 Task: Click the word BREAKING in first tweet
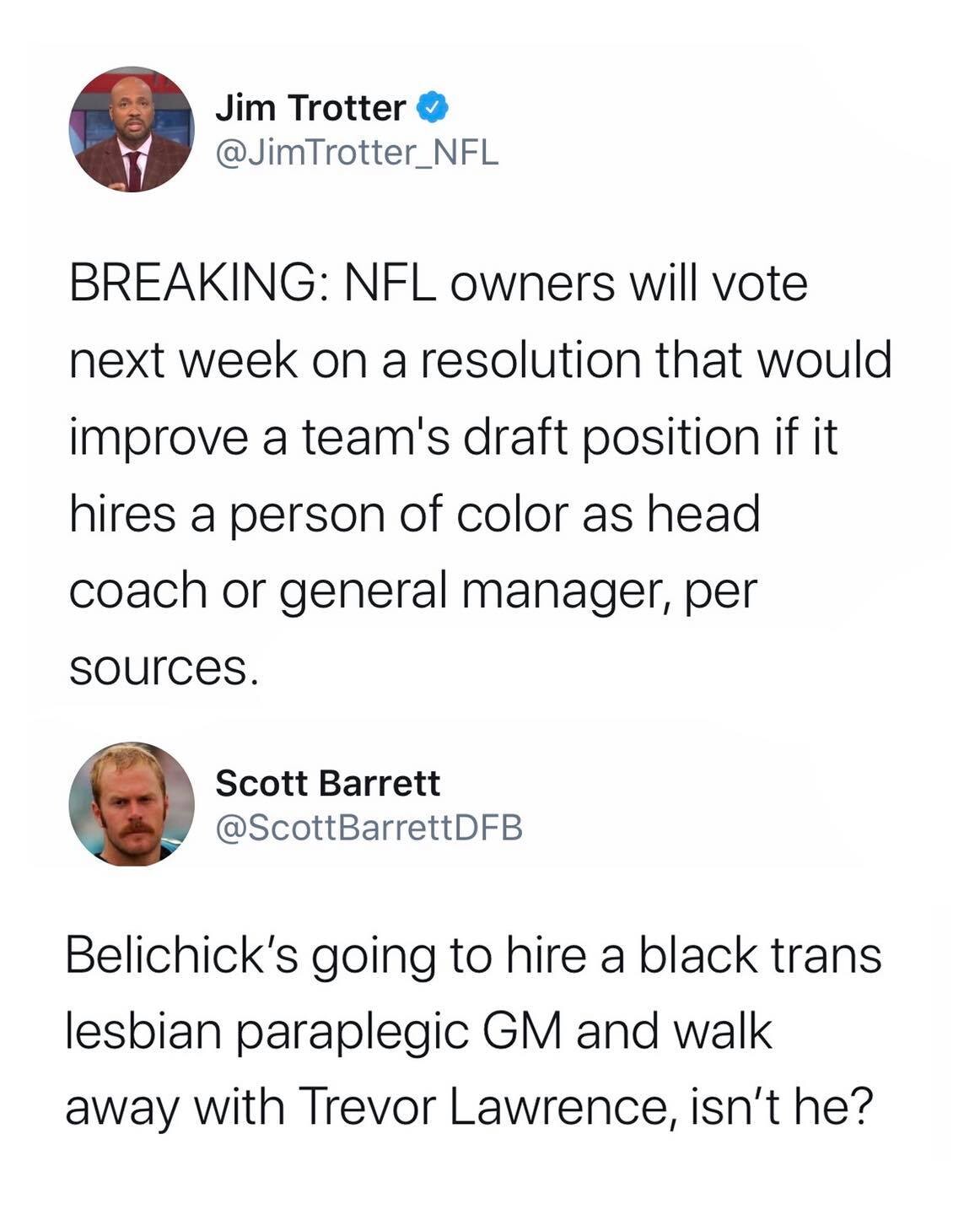point(188,283)
